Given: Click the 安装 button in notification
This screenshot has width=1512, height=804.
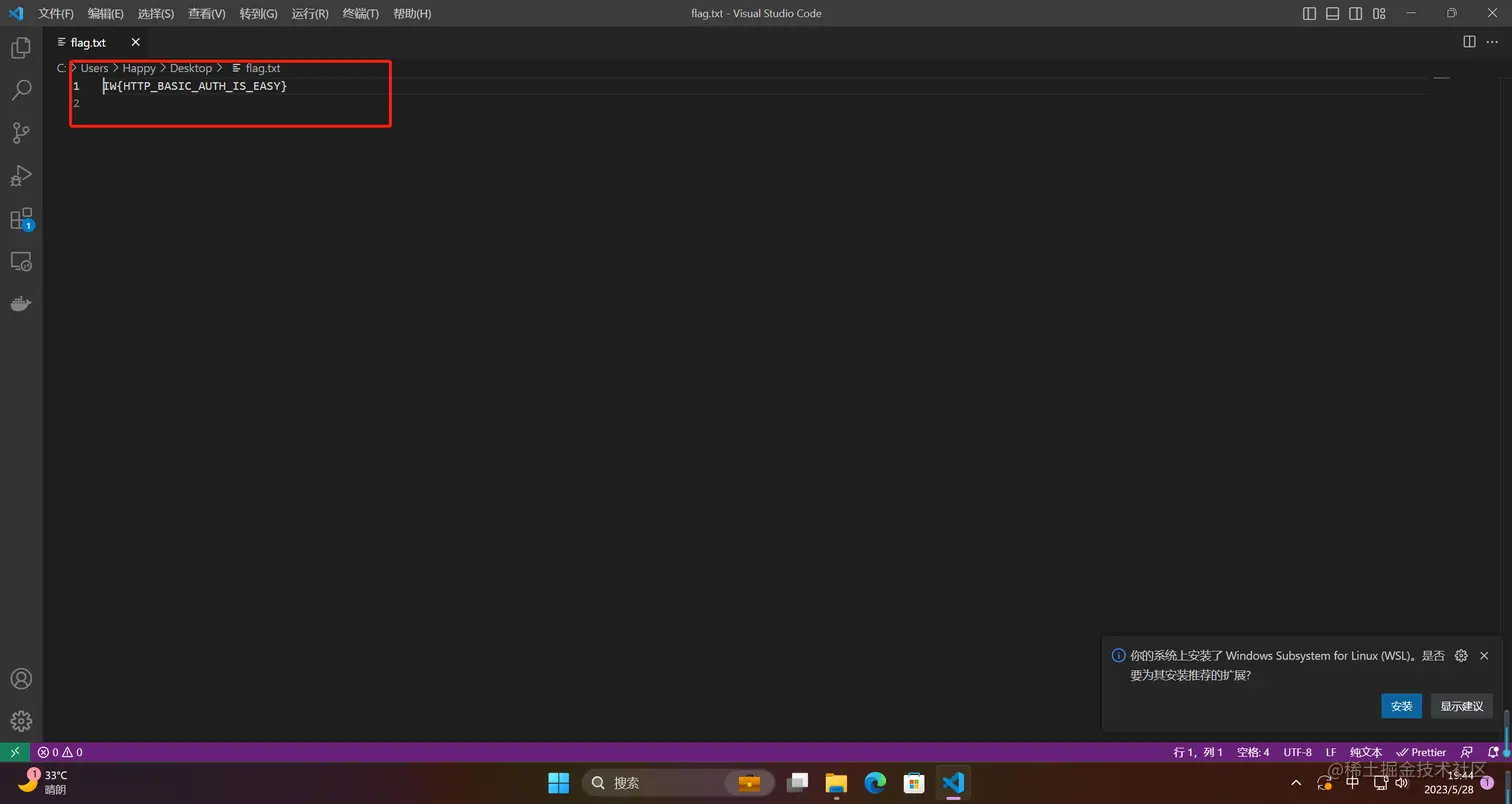Looking at the screenshot, I should coord(1401,706).
